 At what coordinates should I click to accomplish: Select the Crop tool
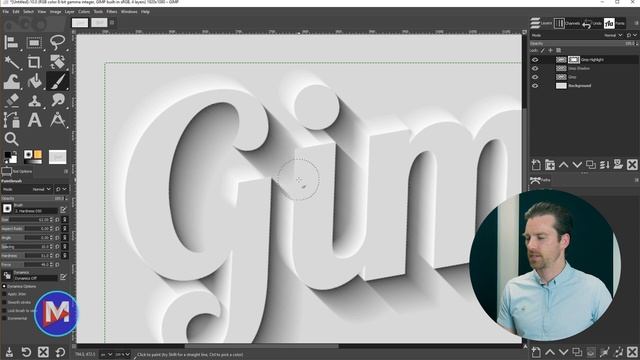34,62
